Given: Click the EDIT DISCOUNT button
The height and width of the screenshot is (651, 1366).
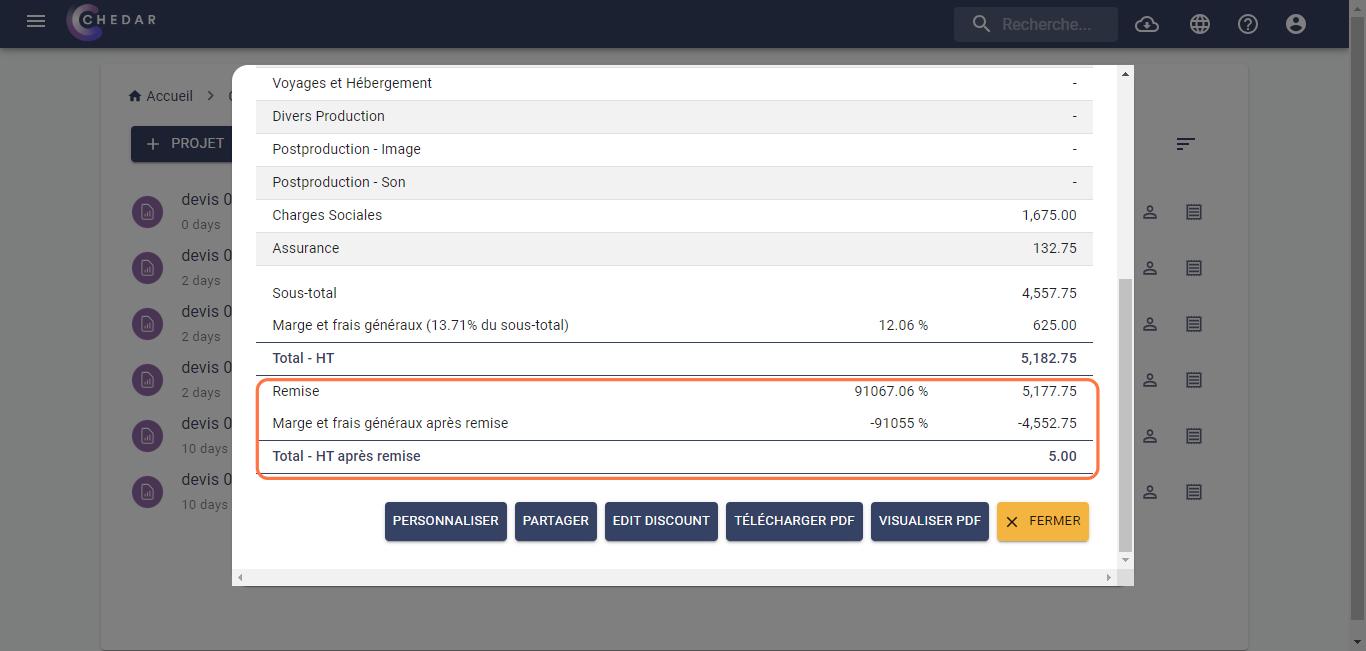Looking at the screenshot, I should point(661,521).
